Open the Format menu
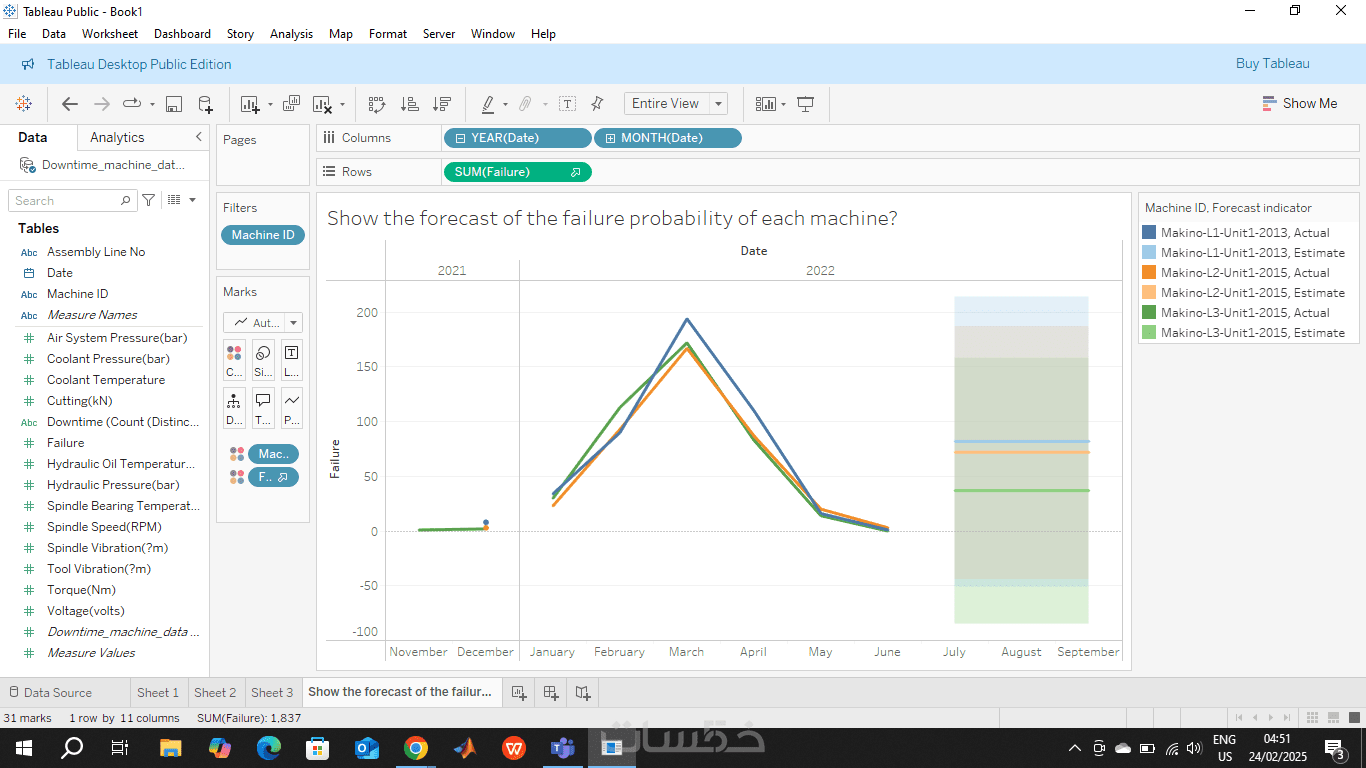Screen dimensions: 1366x768 click(388, 34)
